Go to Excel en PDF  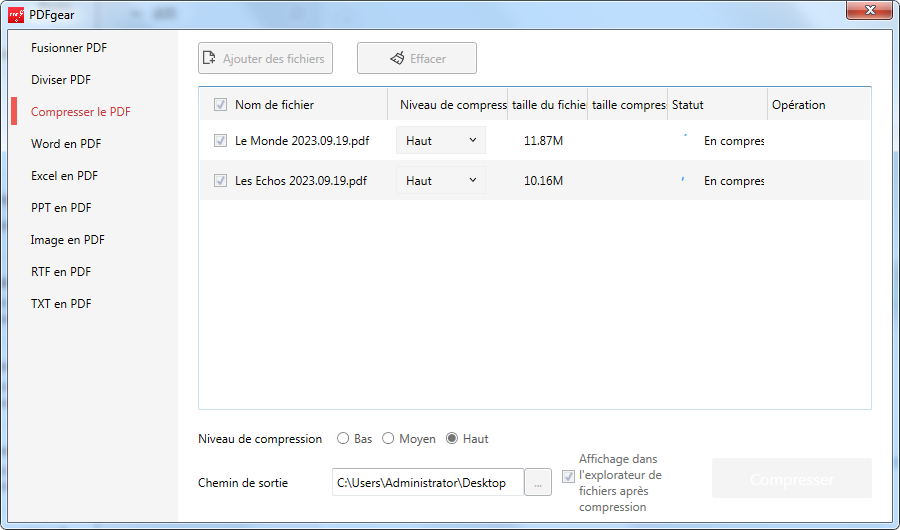pos(64,176)
